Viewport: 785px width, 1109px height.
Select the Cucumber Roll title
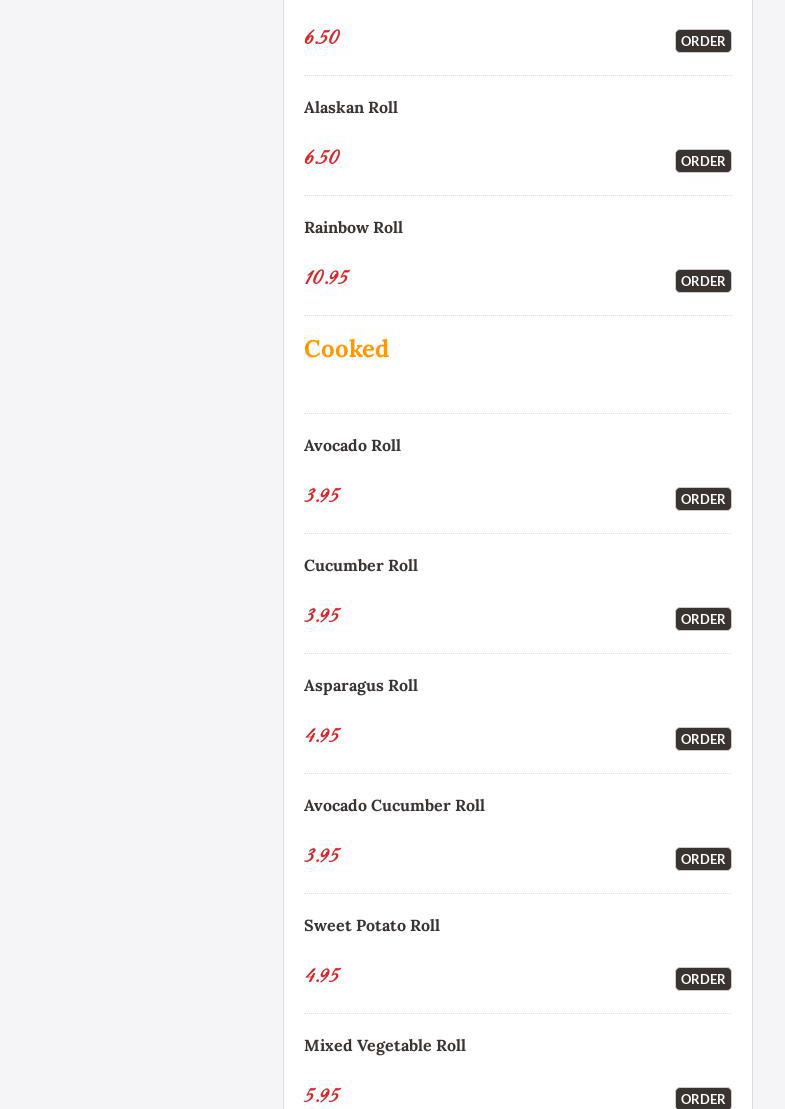361,566
